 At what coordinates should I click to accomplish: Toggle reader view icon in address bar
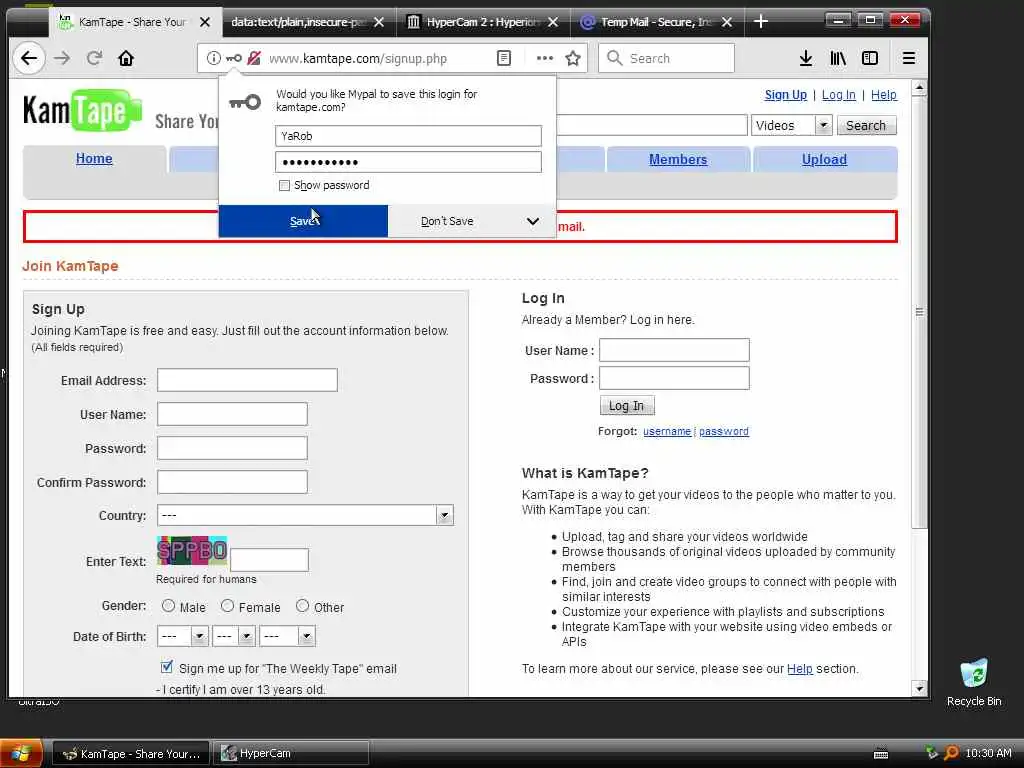pyautogui.click(x=504, y=58)
